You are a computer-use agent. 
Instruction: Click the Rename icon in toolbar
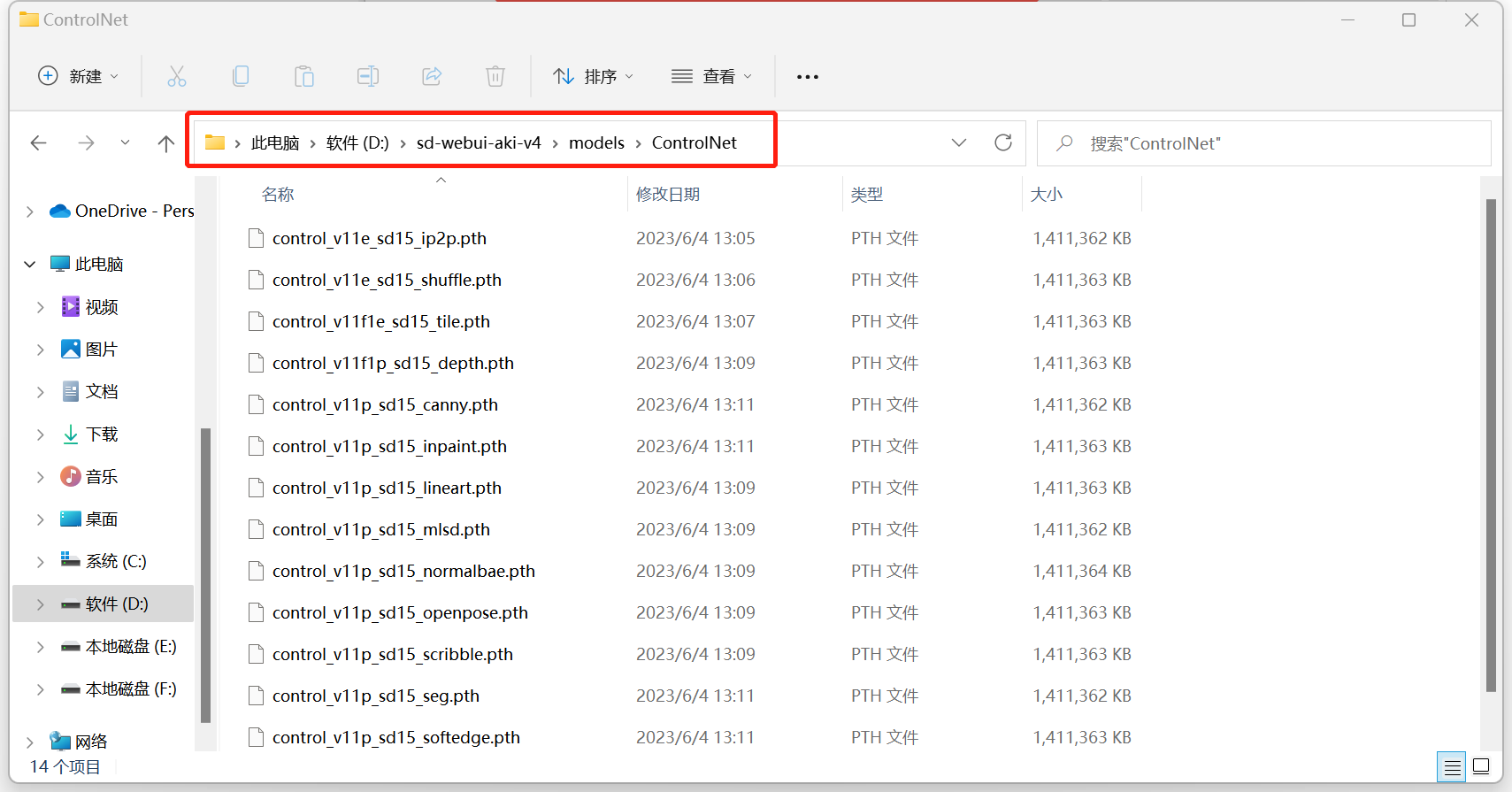coord(368,76)
